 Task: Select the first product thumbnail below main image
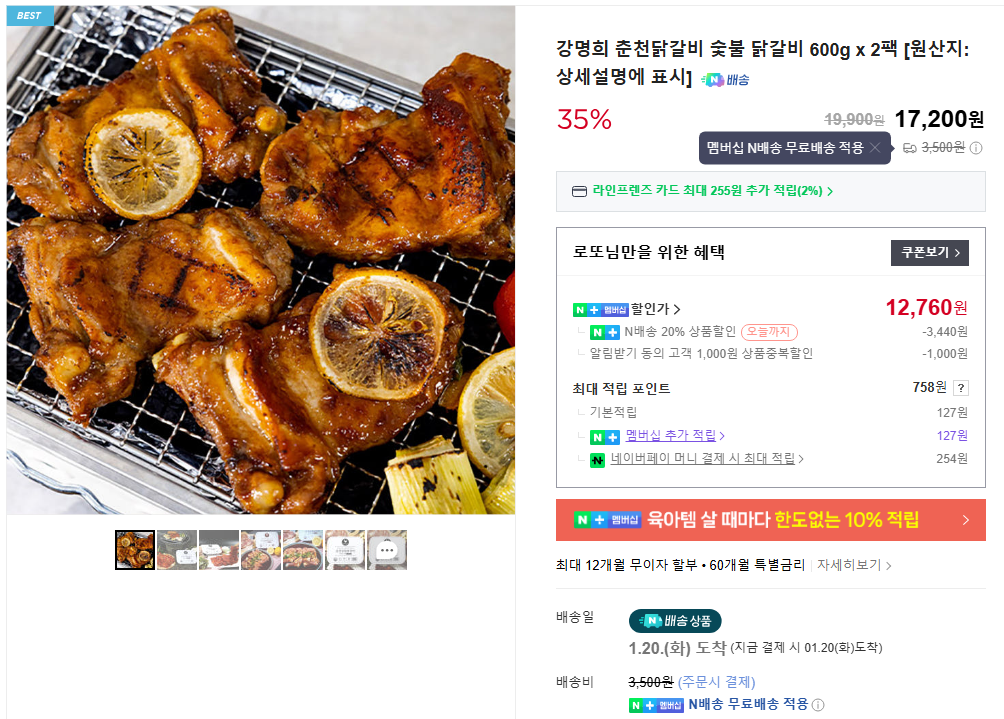135,550
